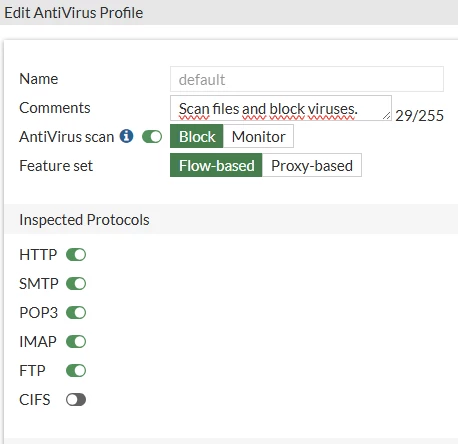Toggle the IMAP protocol switch
The image size is (458, 444).
(76, 342)
